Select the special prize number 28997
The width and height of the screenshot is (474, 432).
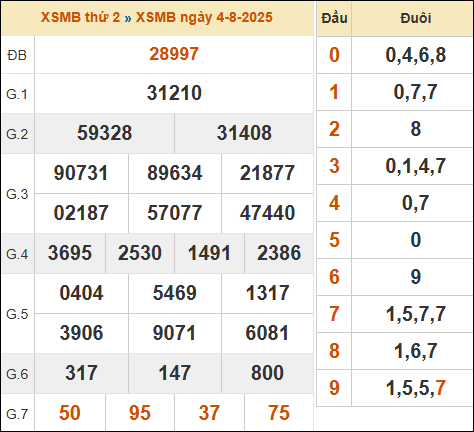pos(174,54)
